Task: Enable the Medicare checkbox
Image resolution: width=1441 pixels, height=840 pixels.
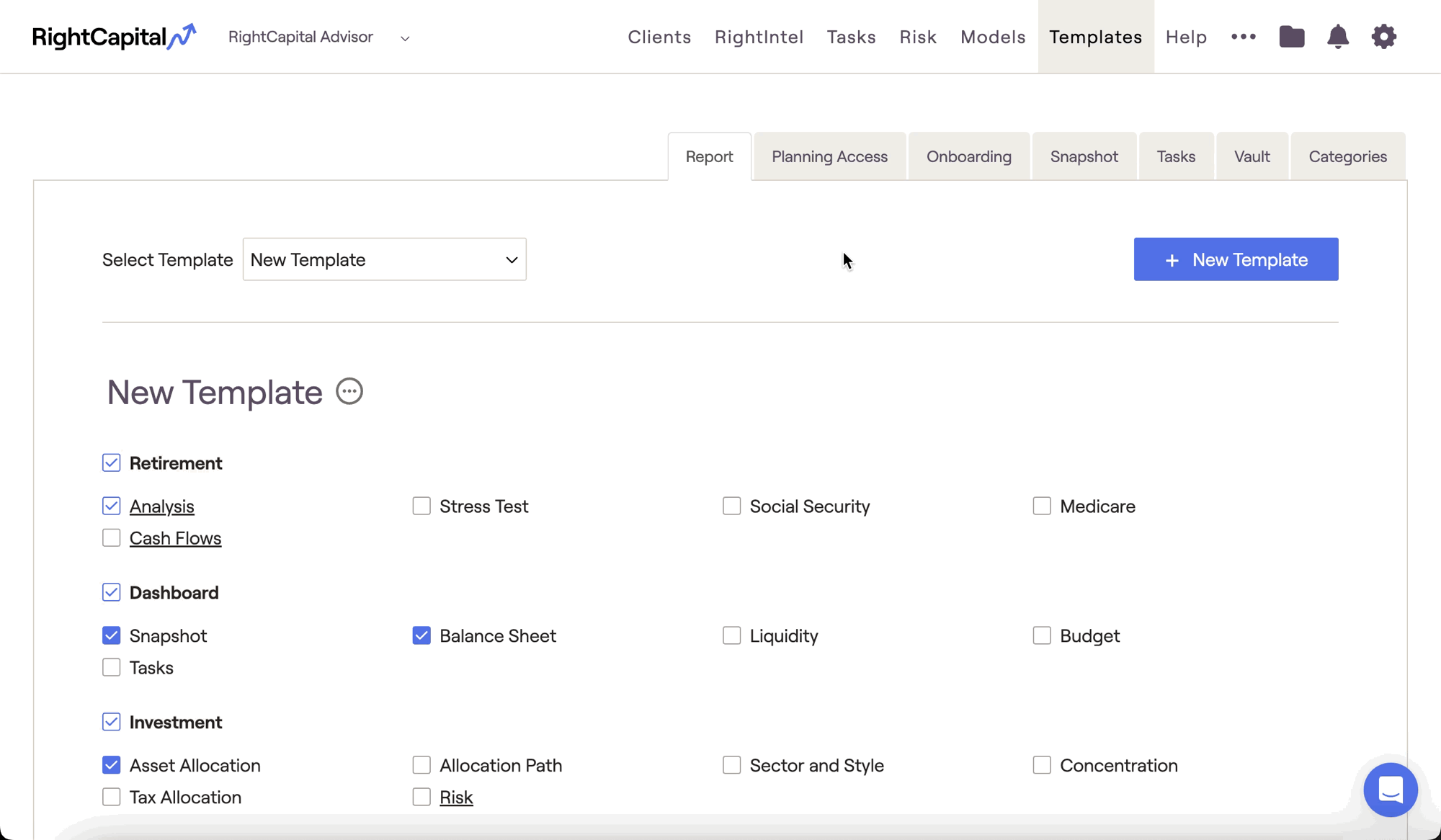Action: coord(1042,506)
